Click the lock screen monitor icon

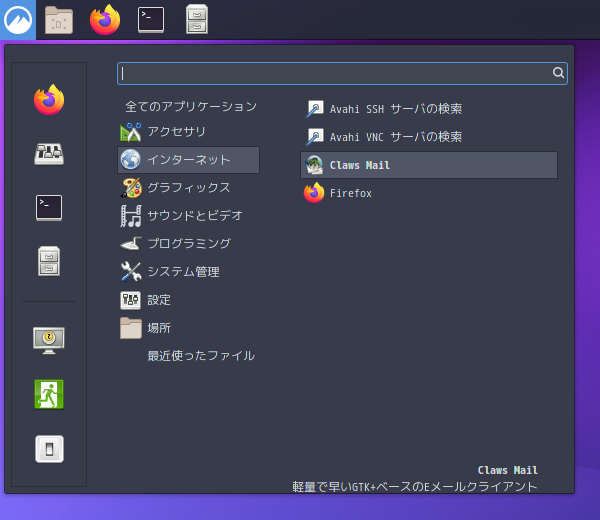49,340
